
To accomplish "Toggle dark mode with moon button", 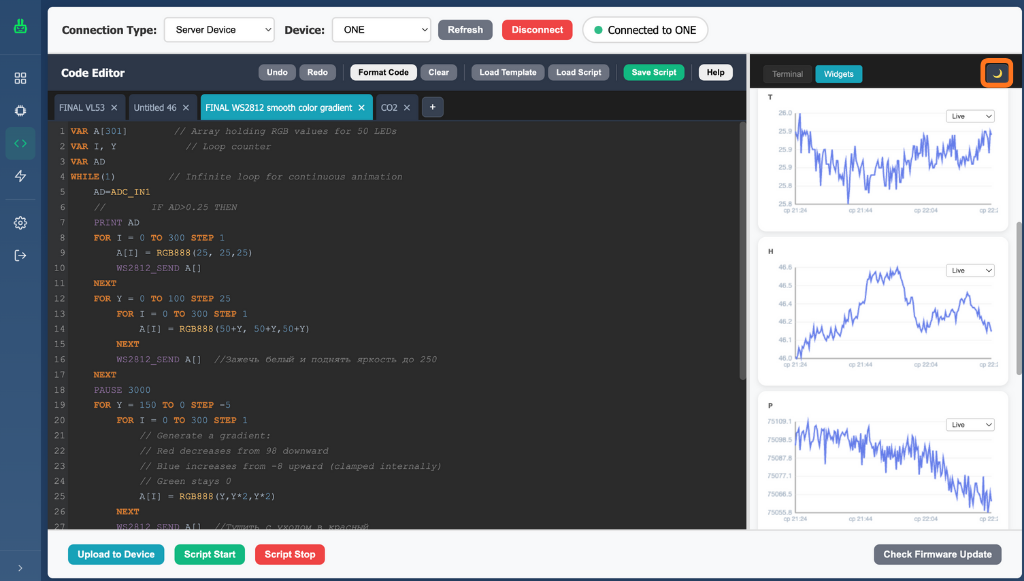I will point(996,73).
